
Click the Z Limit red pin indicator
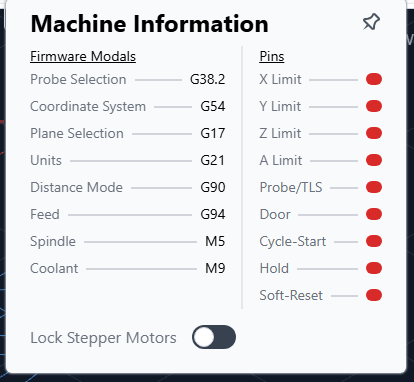pos(374,133)
